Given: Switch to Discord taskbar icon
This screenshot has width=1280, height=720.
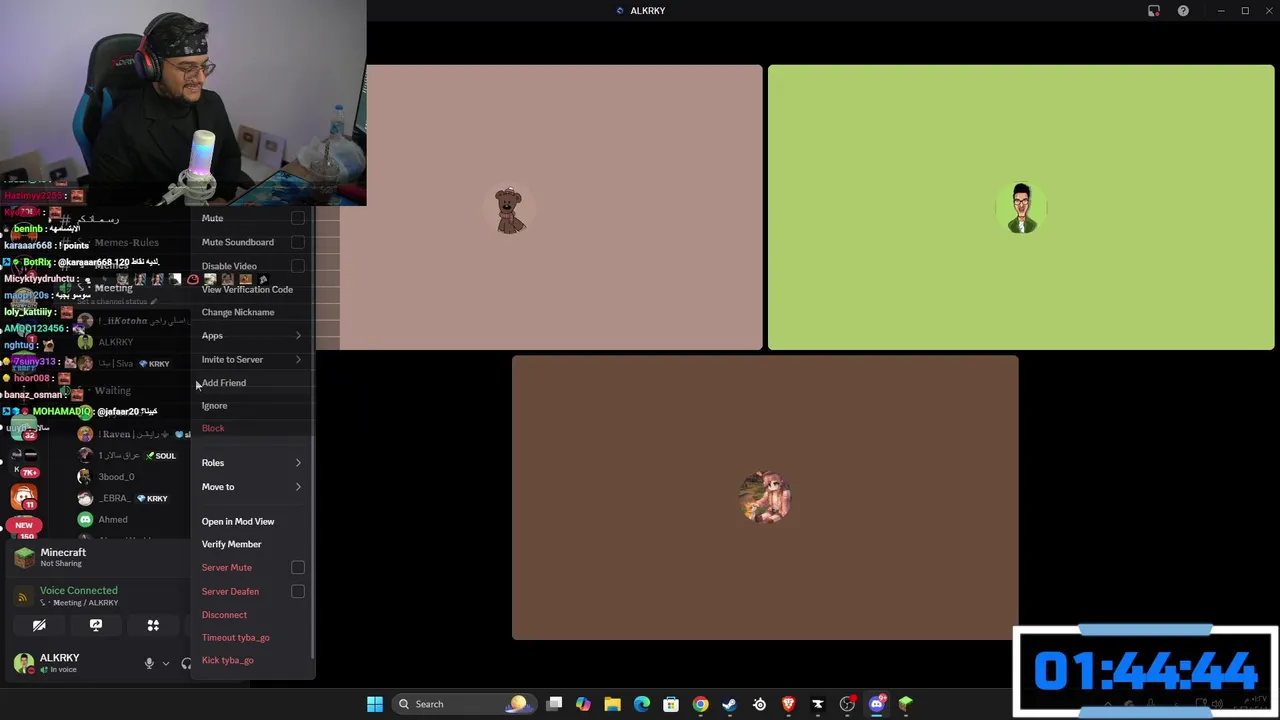Looking at the screenshot, I should (x=877, y=704).
